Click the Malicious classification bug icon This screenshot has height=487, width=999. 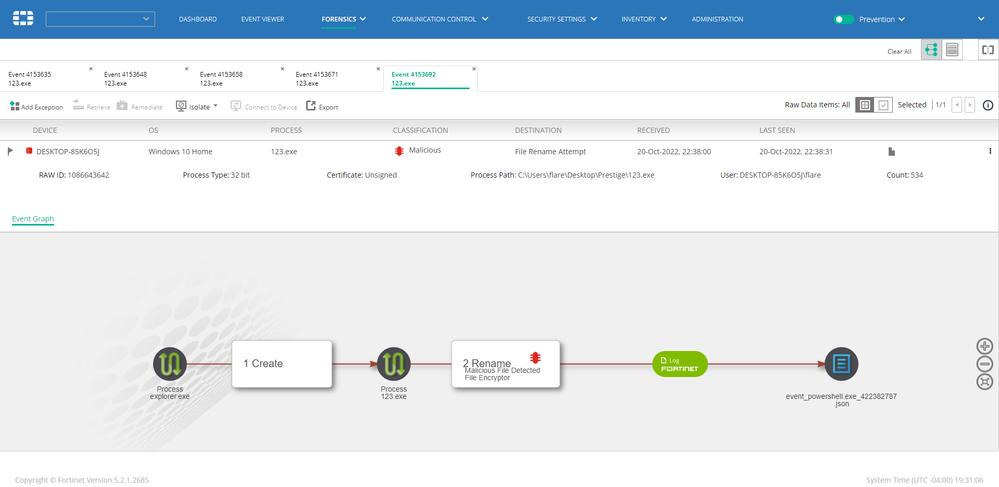(x=399, y=151)
